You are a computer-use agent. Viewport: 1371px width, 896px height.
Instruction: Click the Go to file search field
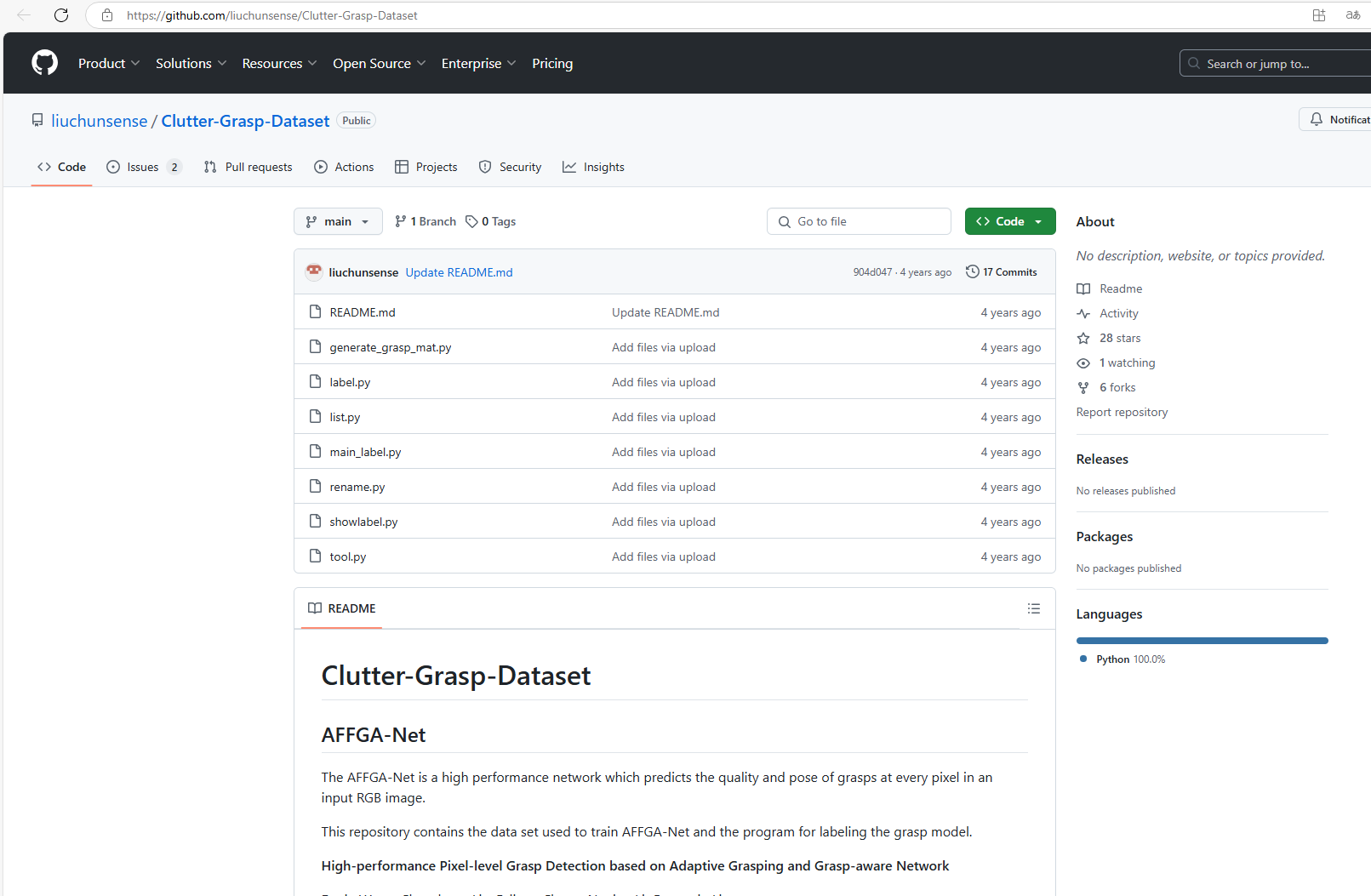point(859,221)
